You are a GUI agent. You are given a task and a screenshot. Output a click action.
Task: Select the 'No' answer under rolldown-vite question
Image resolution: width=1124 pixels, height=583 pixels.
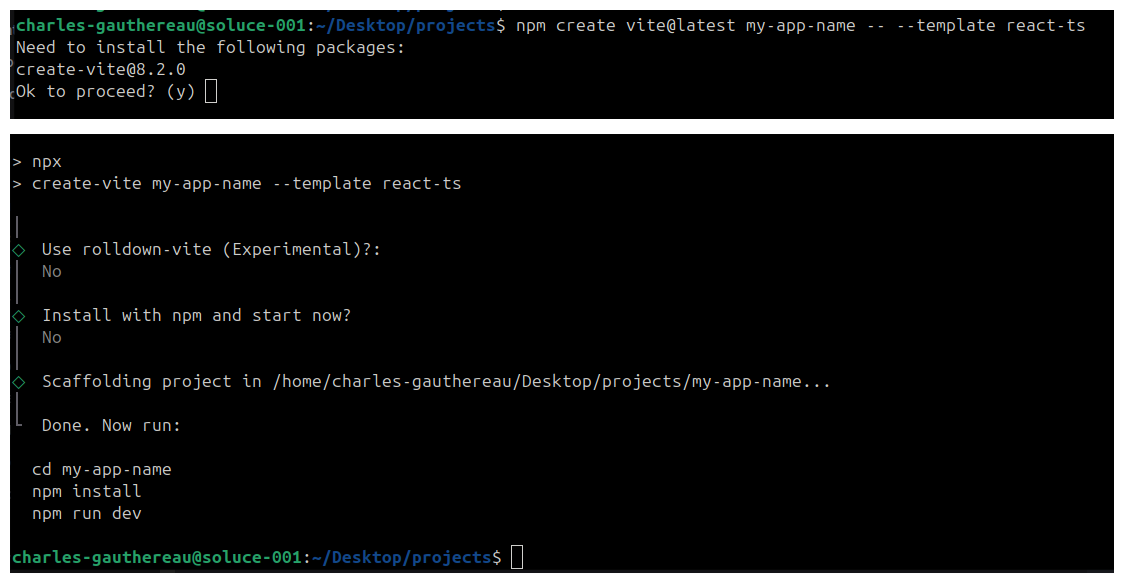[x=51, y=271]
